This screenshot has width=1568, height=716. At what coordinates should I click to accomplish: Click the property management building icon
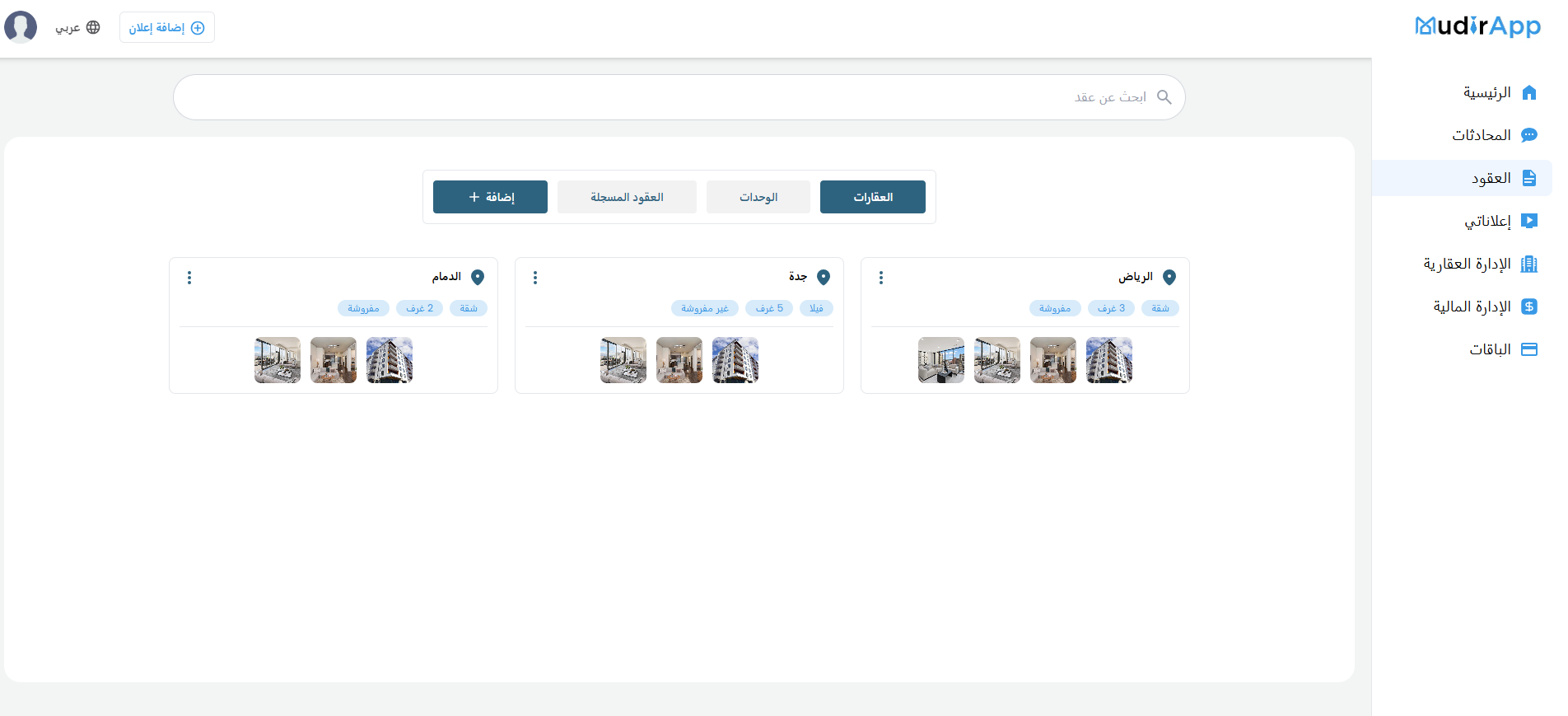[1528, 264]
